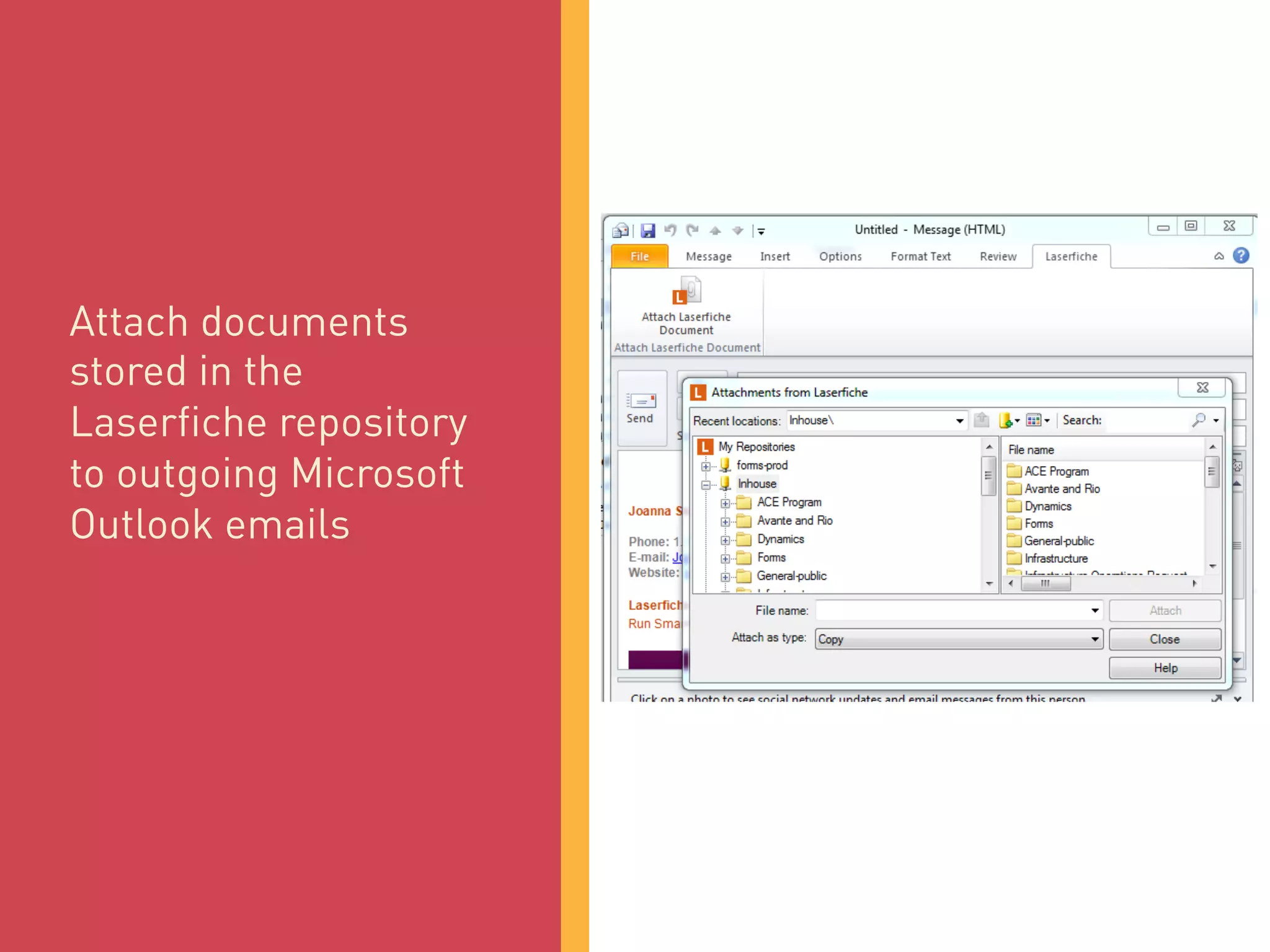Click the Search input field in the dialog

pyautogui.click(x=1147, y=420)
